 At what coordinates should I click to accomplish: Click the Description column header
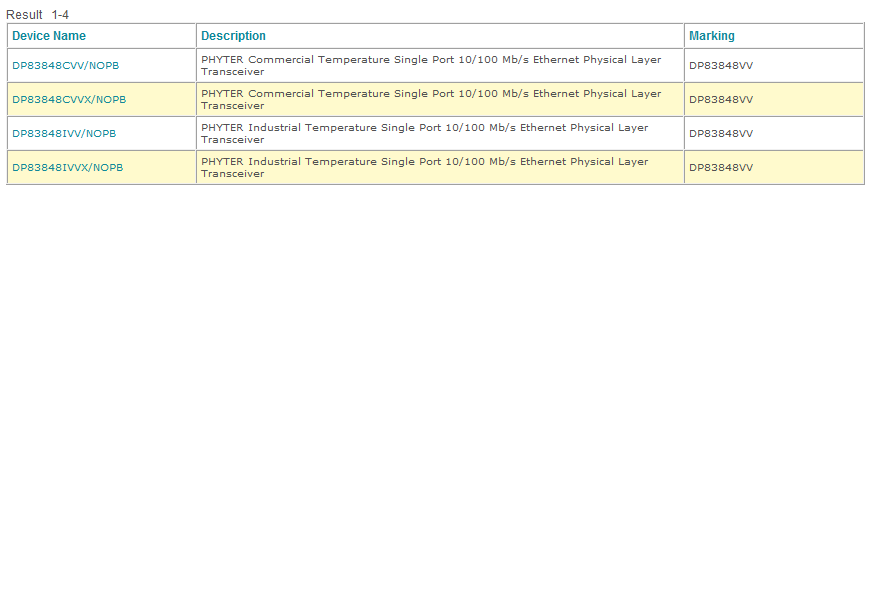click(233, 35)
